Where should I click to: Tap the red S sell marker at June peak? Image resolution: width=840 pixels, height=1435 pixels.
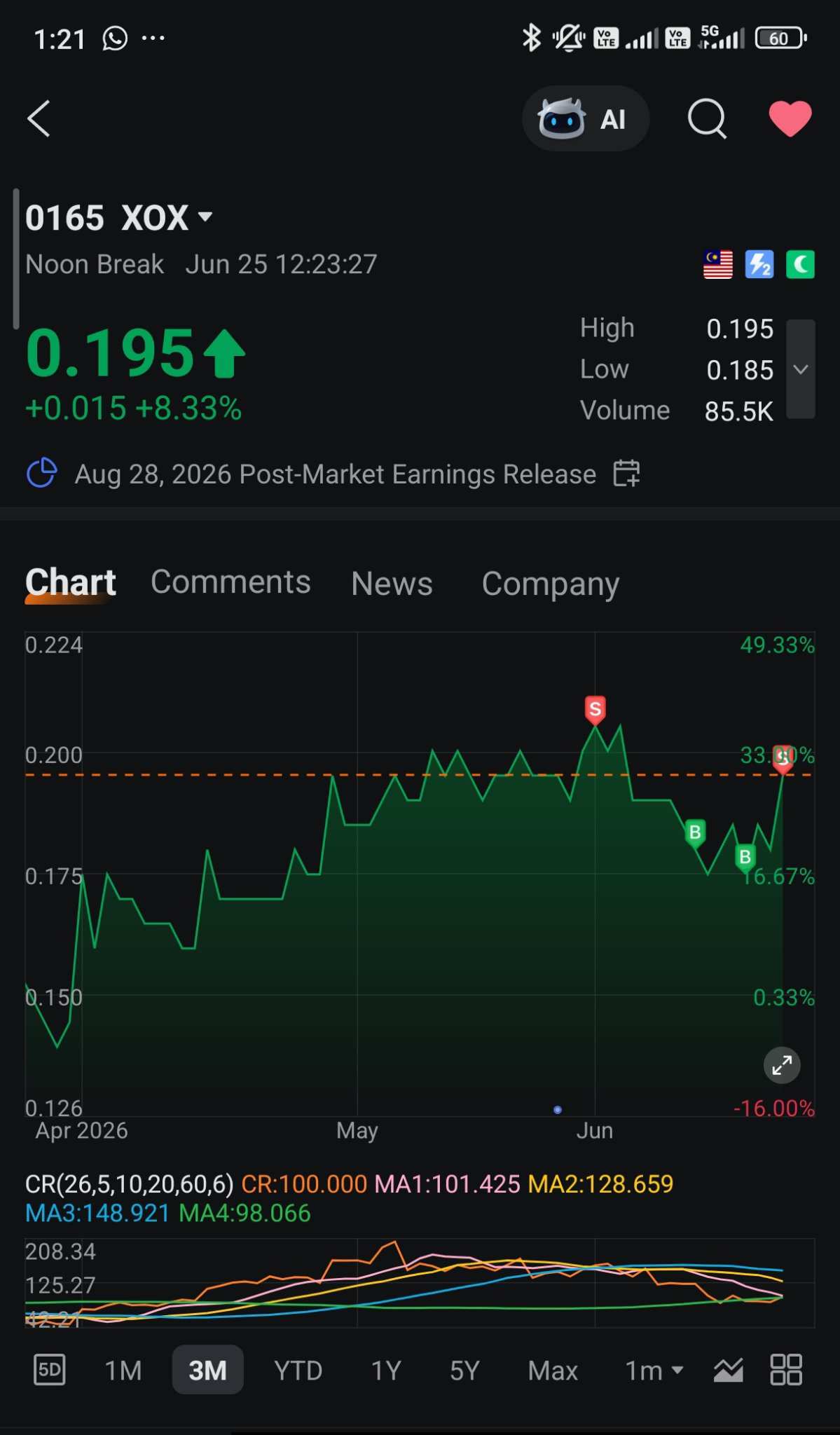click(595, 710)
